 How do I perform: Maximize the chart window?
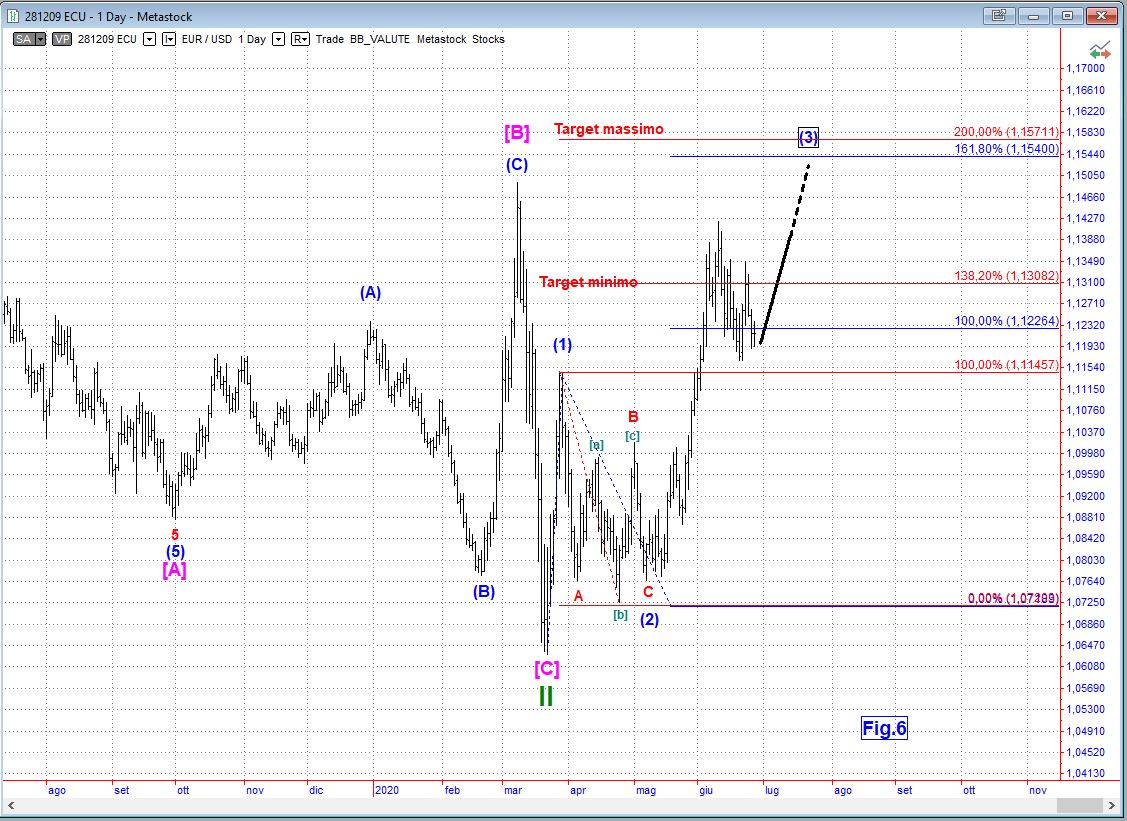pos(1067,16)
